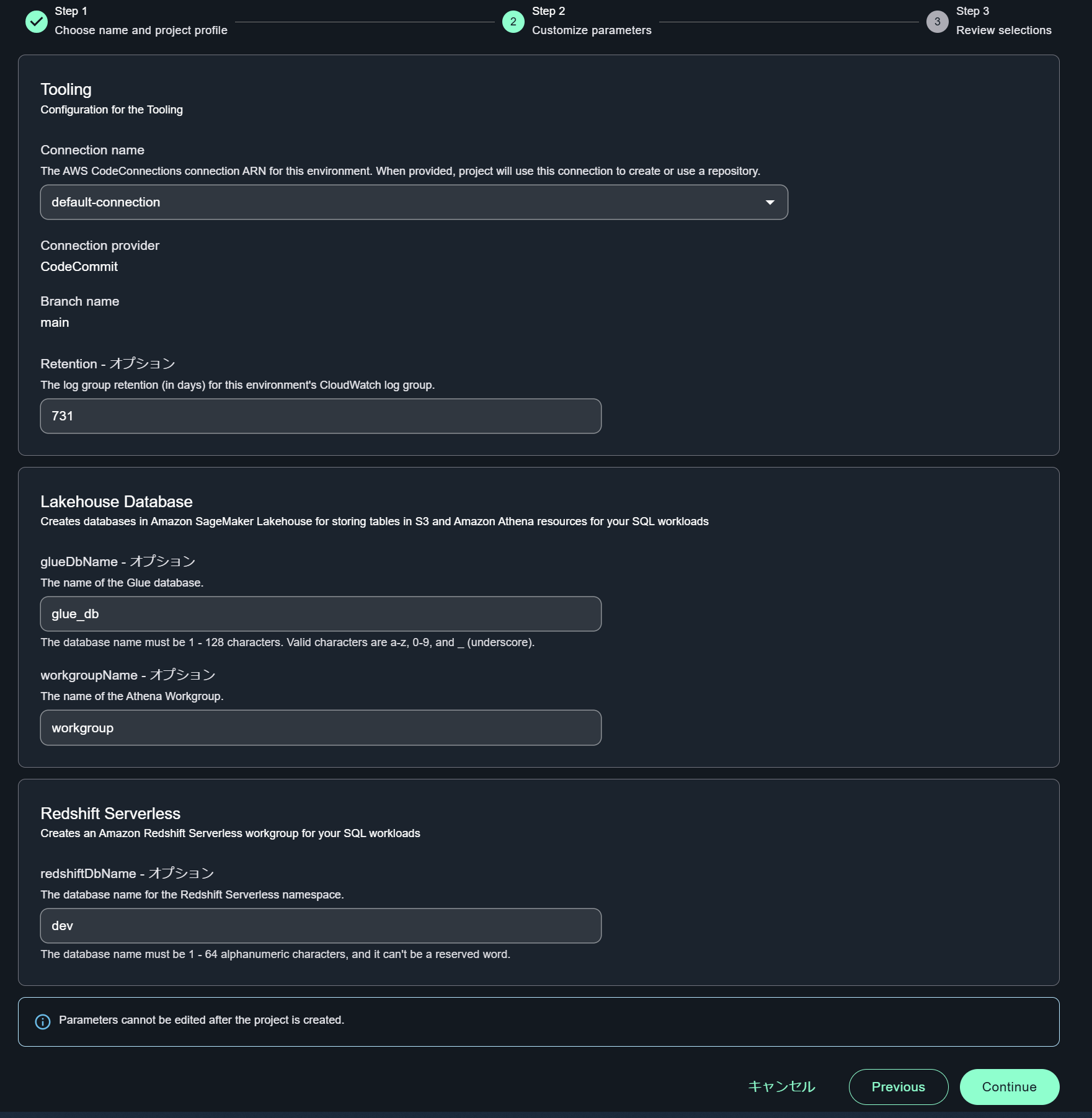The width and height of the screenshot is (1092, 1118).
Task: Click the AWS CodeConnections ARN description text
Action: [x=401, y=171]
